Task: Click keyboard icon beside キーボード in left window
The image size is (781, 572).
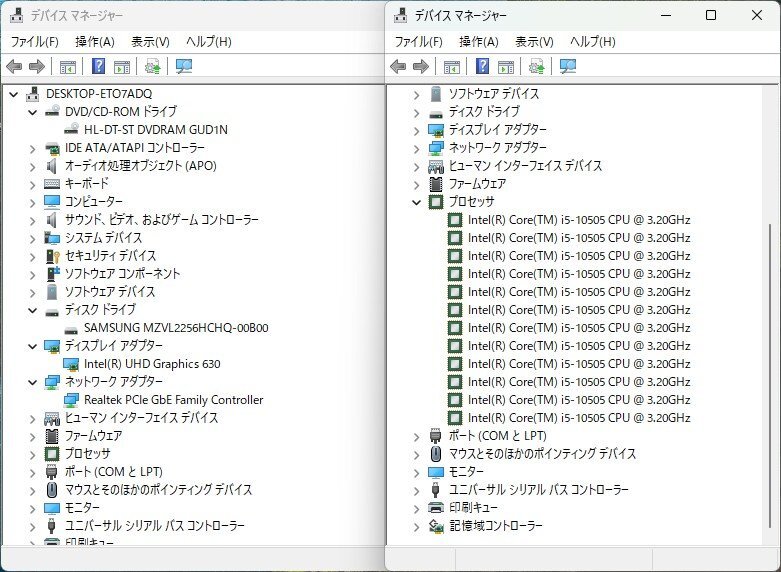Action: (52, 184)
